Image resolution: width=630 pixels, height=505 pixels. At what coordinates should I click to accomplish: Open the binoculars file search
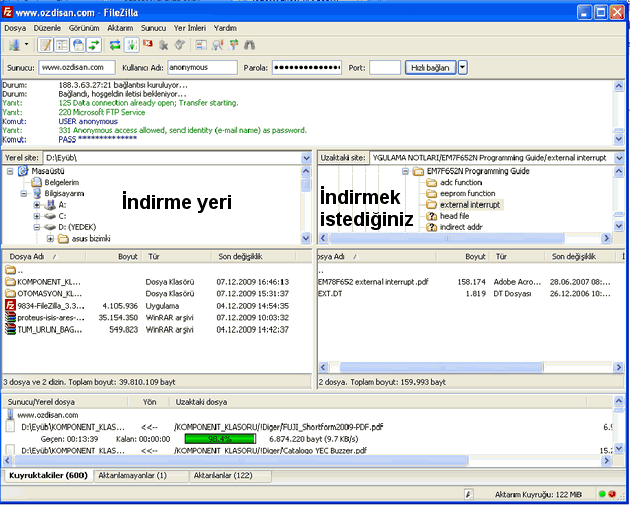pyautogui.click(x=250, y=45)
